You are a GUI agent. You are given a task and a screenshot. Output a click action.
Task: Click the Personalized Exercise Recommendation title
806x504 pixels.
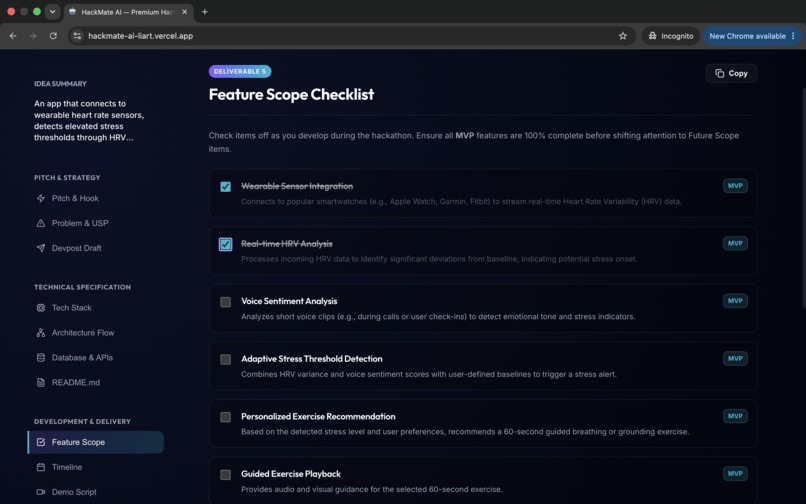coord(318,417)
